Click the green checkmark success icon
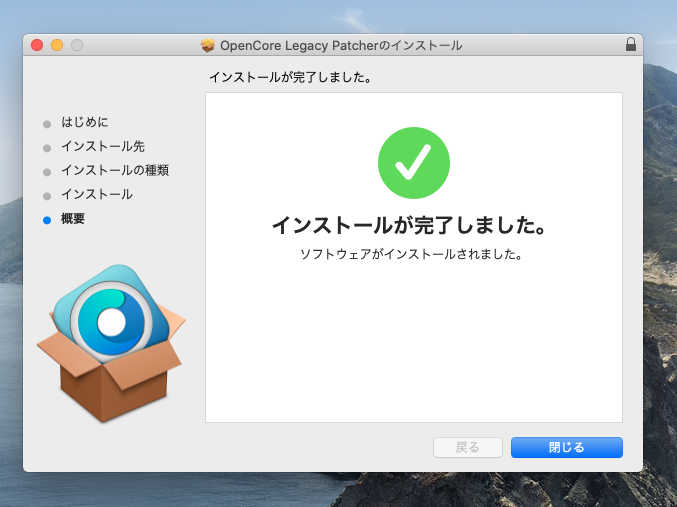 pyautogui.click(x=413, y=163)
